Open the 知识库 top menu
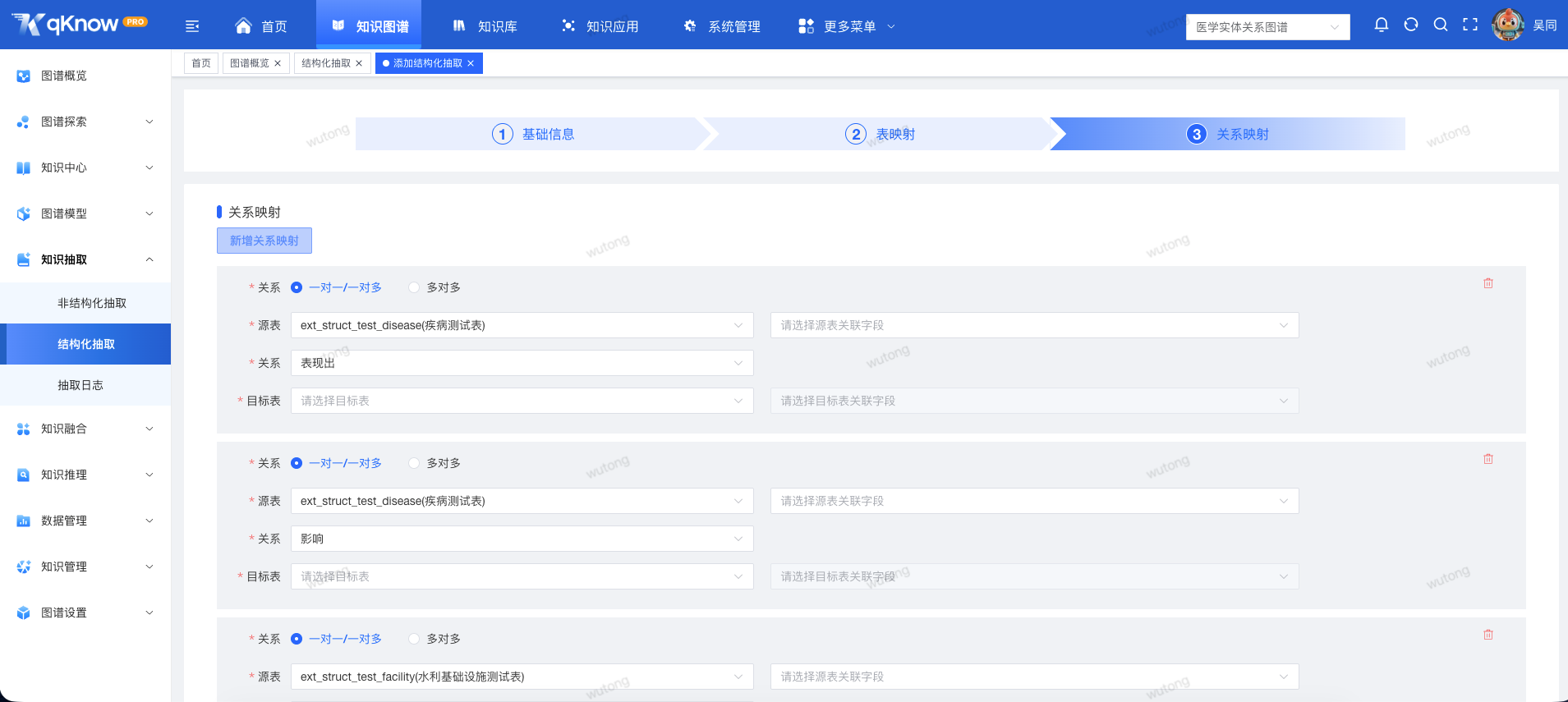 [x=485, y=26]
